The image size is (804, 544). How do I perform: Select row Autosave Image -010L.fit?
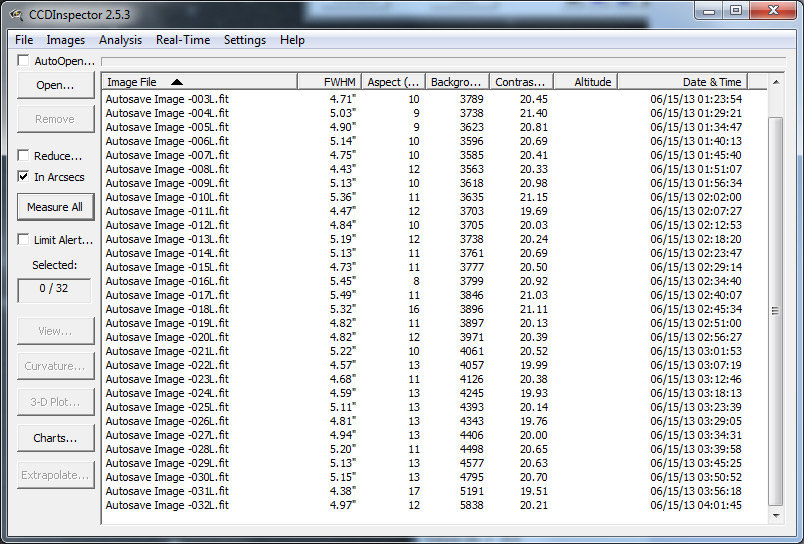[x=434, y=197]
